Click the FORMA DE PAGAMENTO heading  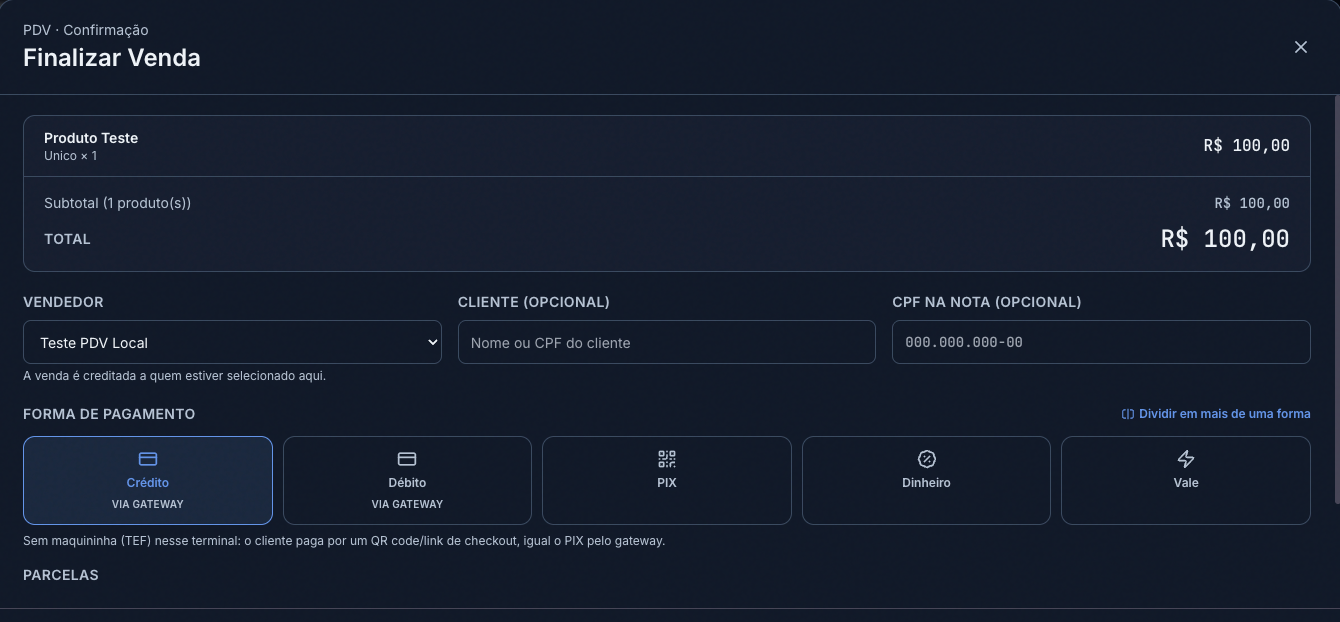tap(109, 414)
